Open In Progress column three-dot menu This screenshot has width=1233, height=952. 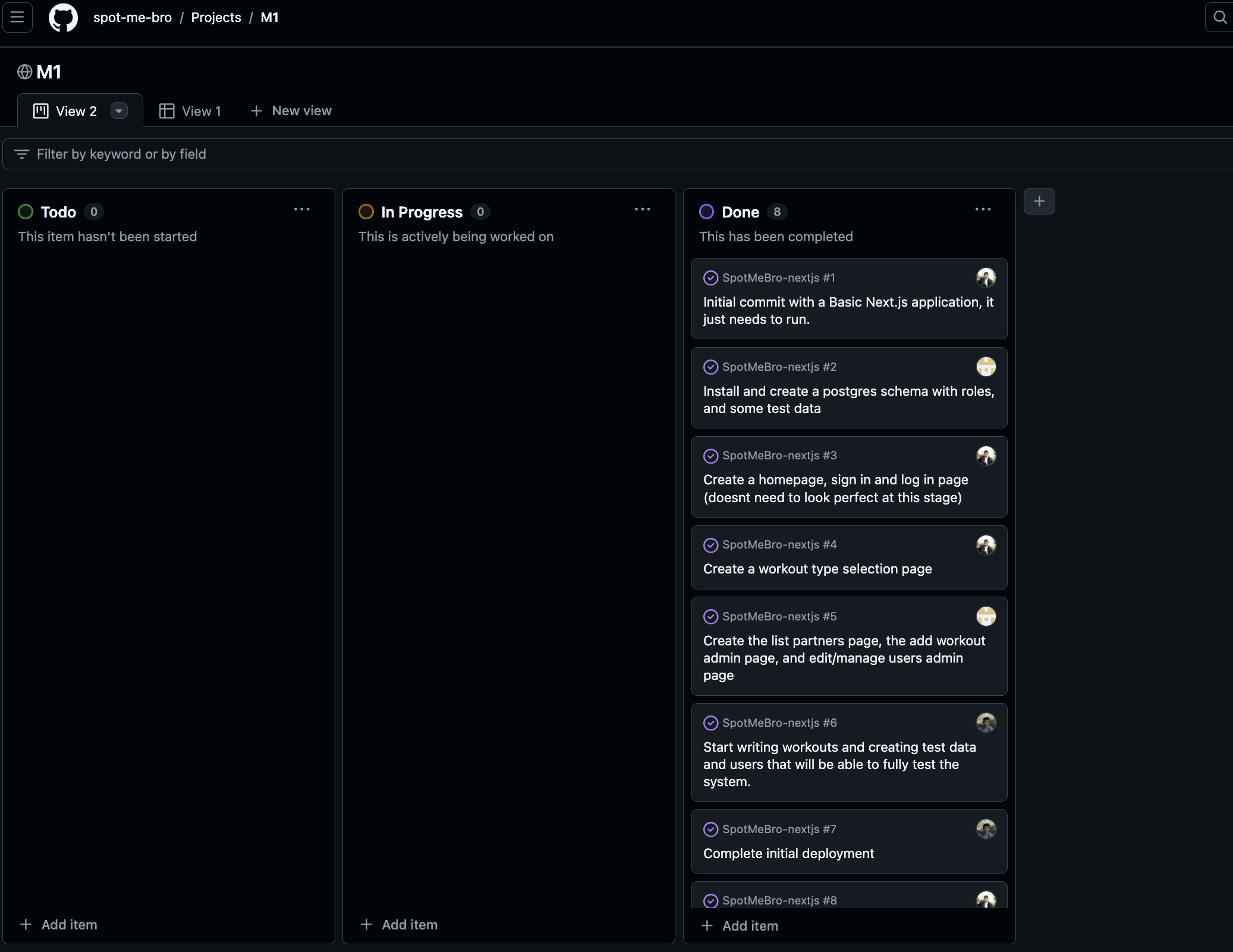click(x=642, y=210)
